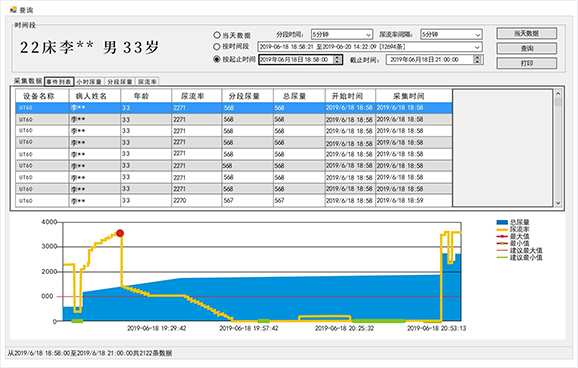This screenshot has height=368, width=578.
Task: Click the 4000 y-axis label
Action: pos(49,222)
